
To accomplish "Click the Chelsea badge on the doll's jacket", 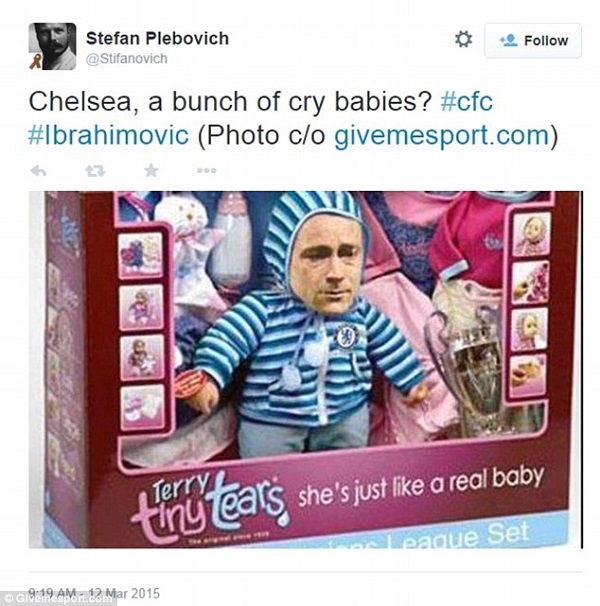I will 348,336.
